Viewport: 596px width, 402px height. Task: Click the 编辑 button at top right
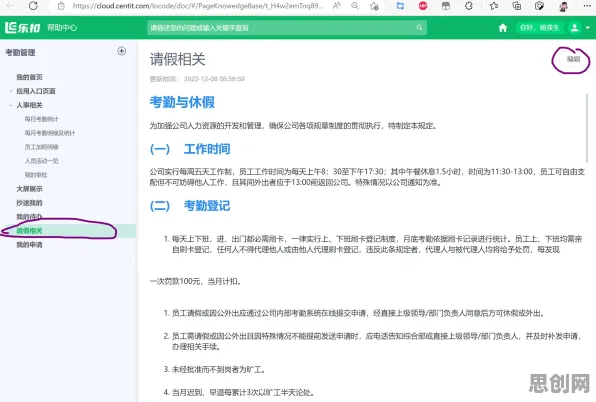coord(573,59)
